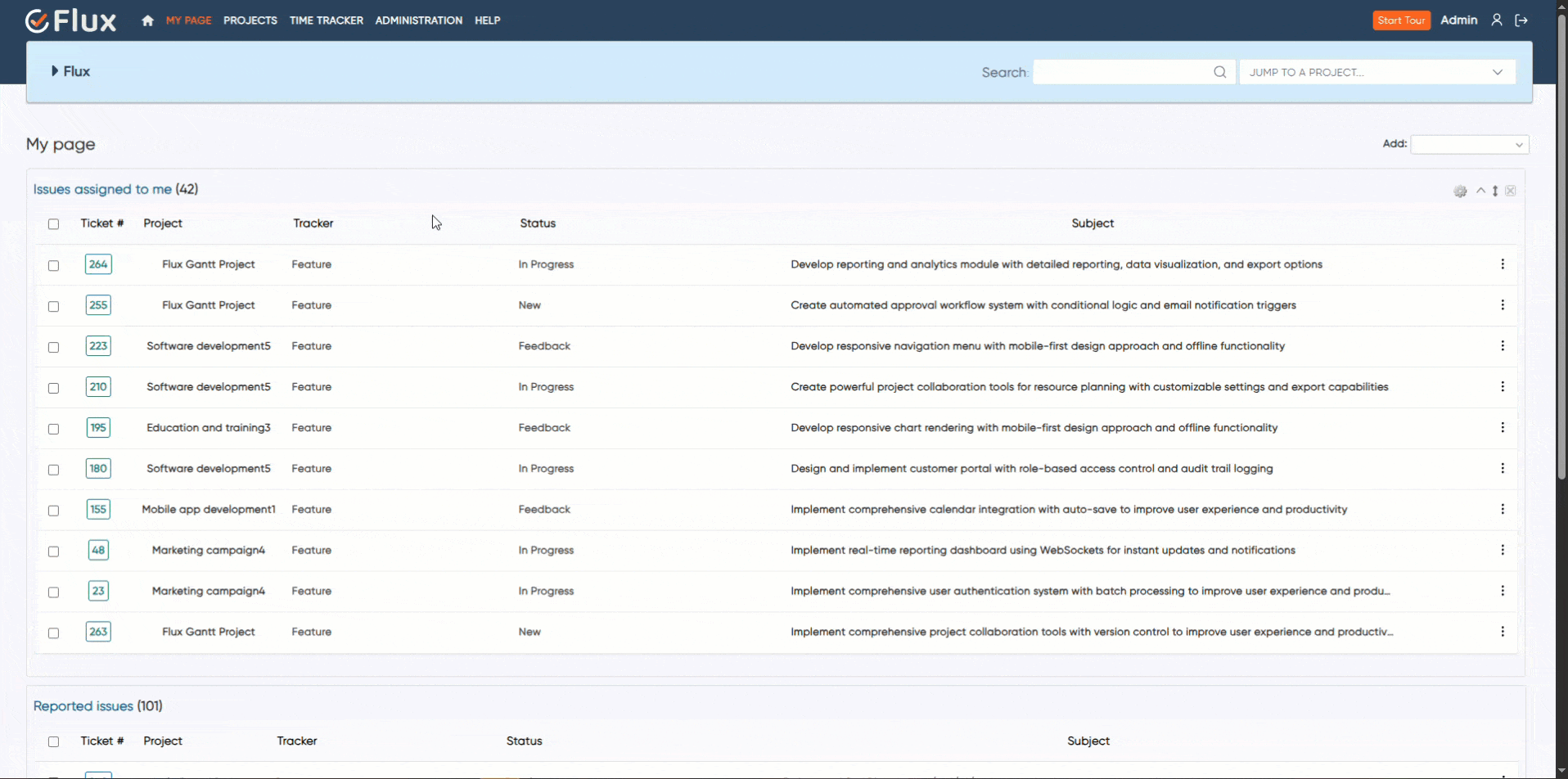Open the three-dot menu for ticket 264
This screenshot has width=1568, height=779.
(1503, 264)
